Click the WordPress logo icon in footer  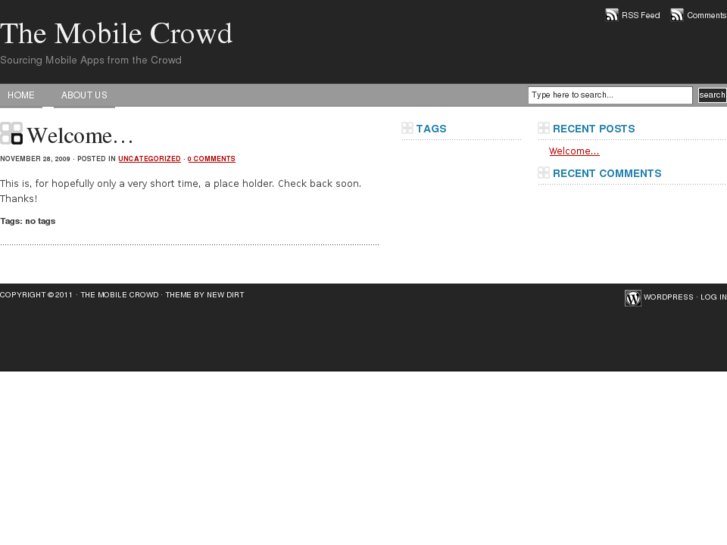coord(633,298)
